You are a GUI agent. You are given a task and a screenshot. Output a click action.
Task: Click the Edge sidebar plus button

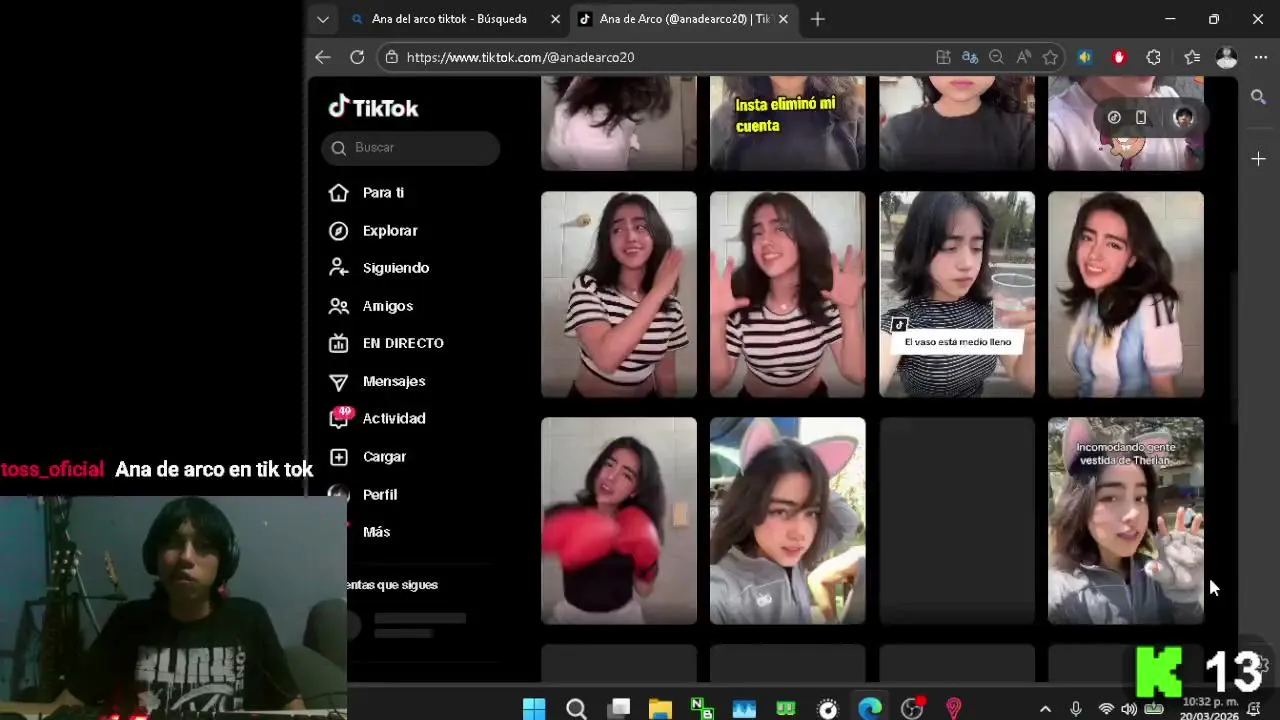[x=1259, y=159]
